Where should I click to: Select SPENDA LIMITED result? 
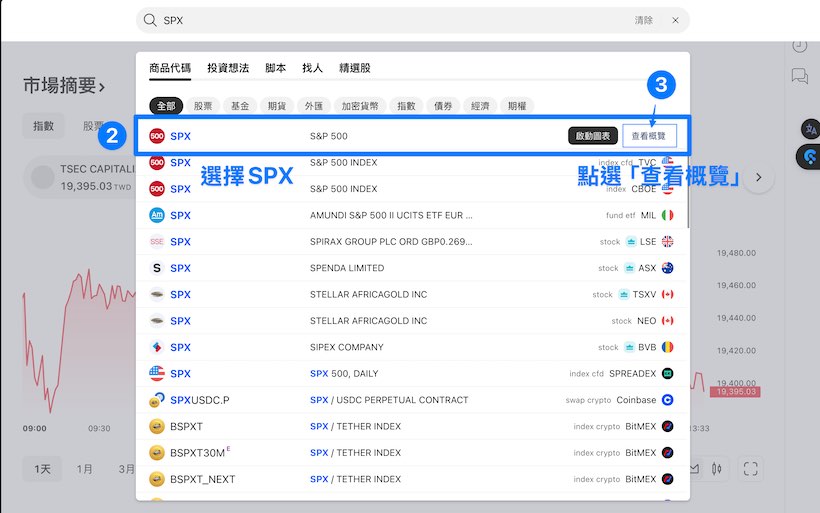[x=412, y=268]
